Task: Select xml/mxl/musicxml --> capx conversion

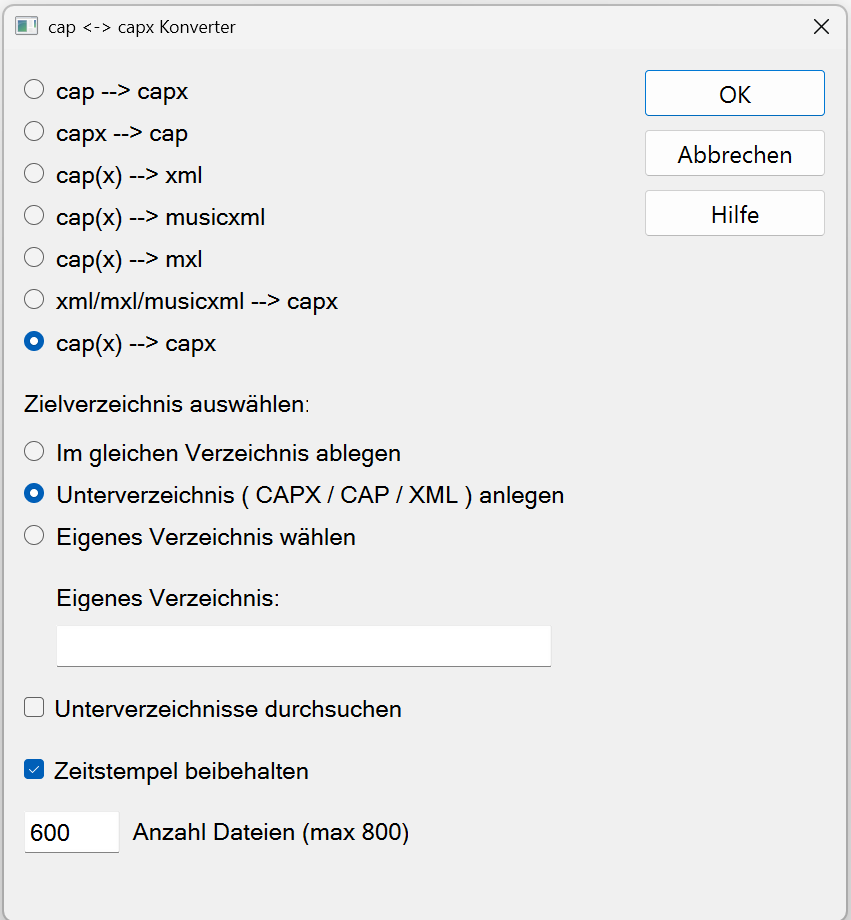Action: [x=33, y=299]
